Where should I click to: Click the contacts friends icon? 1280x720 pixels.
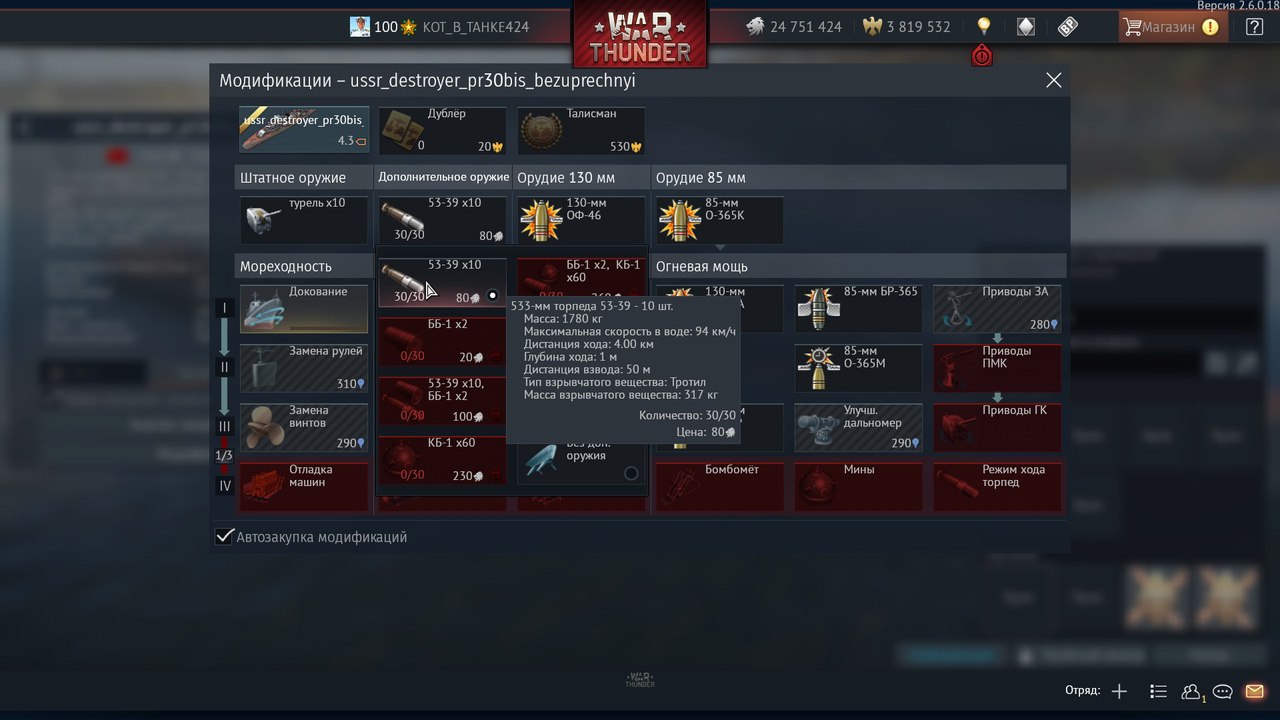click(x=1191, y=691)
